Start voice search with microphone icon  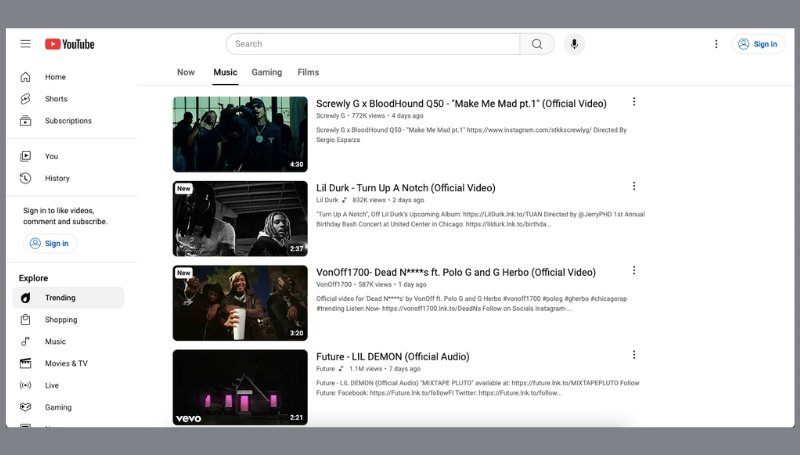pyautogui.click(x=574, y=44)
